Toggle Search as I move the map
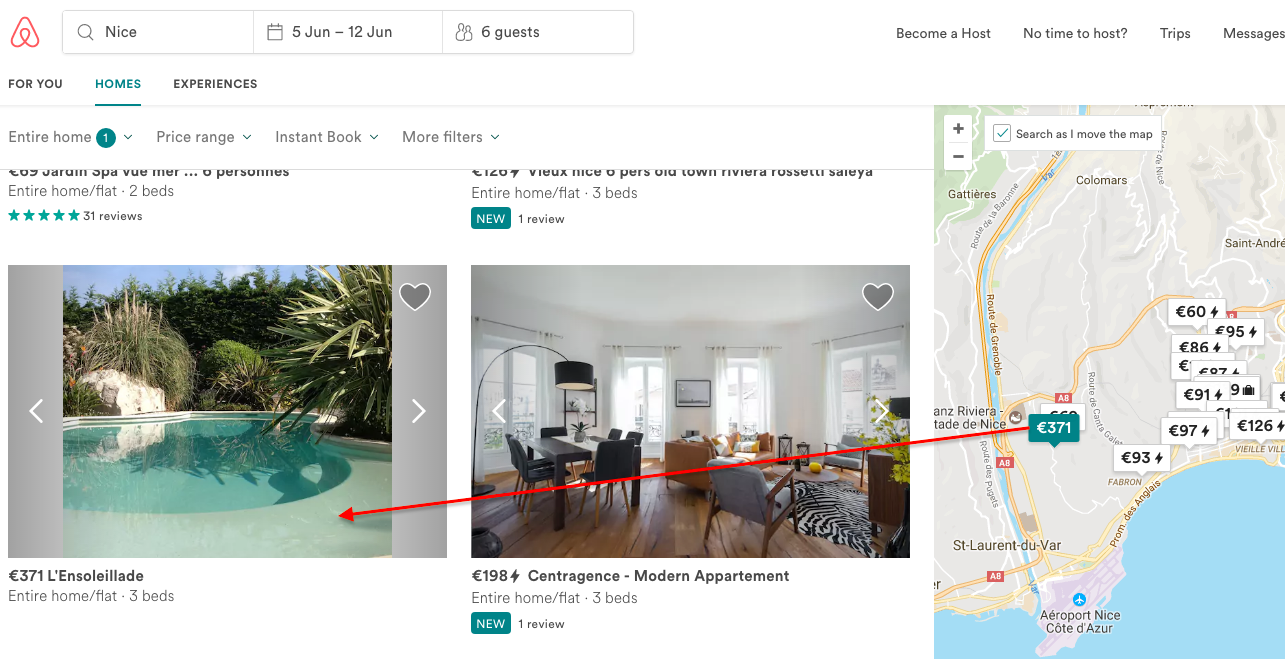1285x659 pixels. [1002, 134]
